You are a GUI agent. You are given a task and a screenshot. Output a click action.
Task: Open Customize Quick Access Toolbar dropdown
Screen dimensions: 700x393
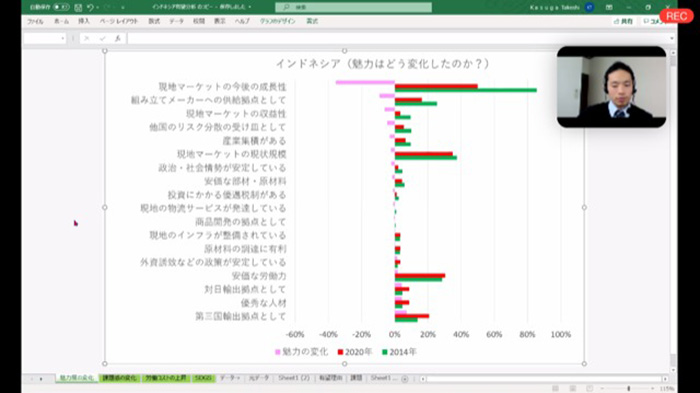(x=123, y=8)
